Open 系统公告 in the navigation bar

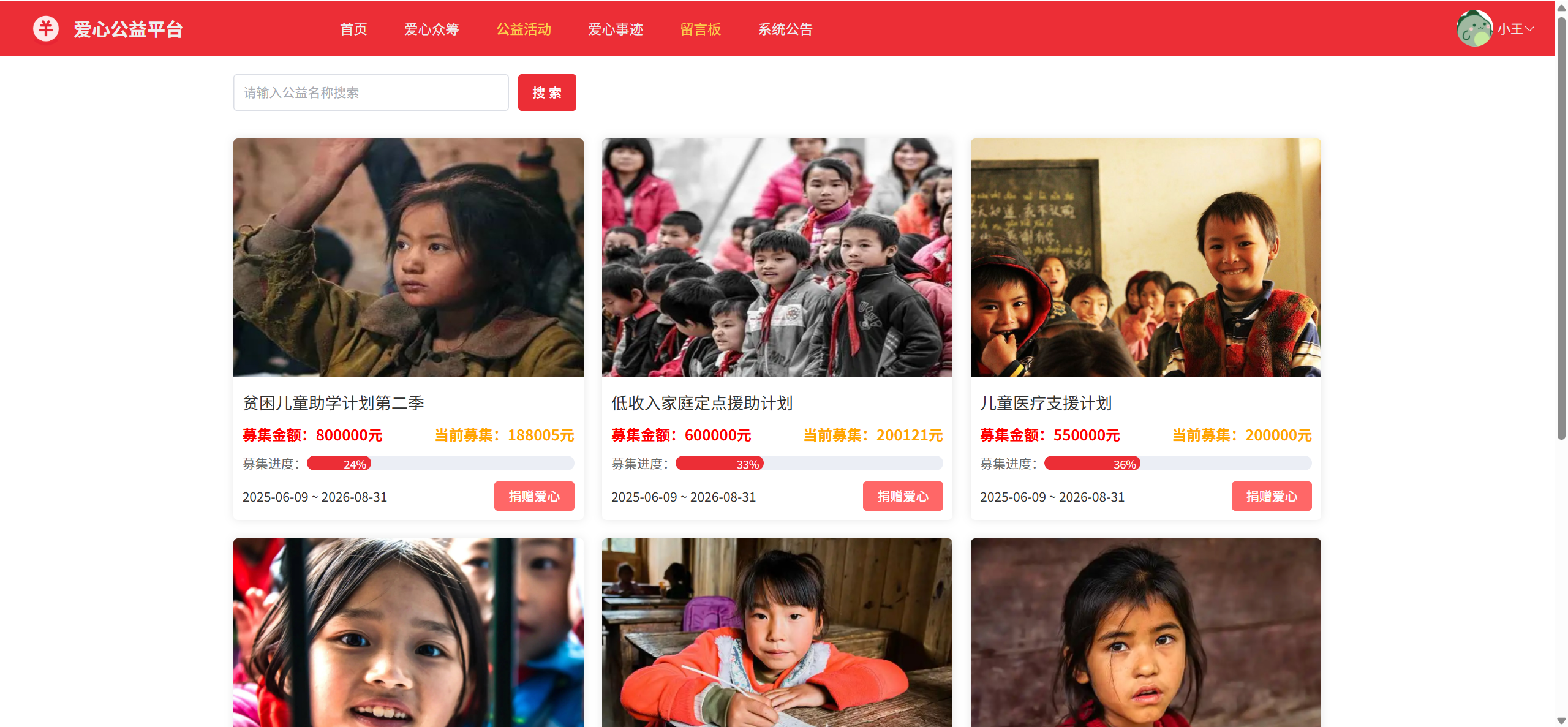click(x=785, y=29)
